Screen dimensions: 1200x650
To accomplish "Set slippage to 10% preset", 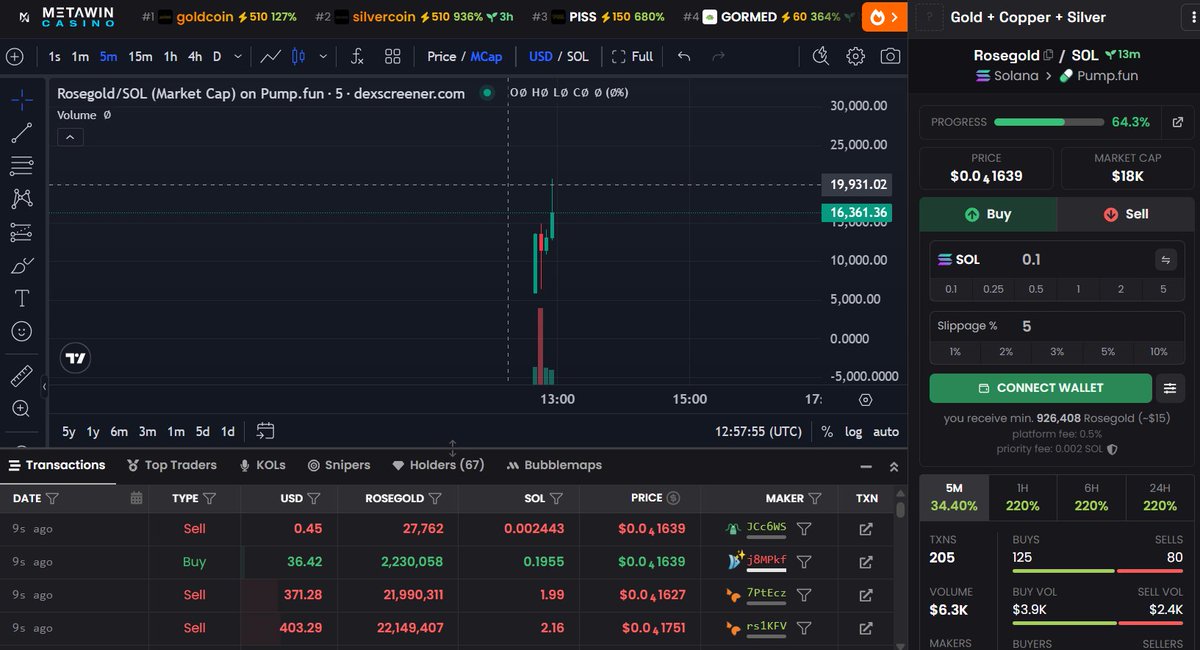I will tap(1158, 352).
